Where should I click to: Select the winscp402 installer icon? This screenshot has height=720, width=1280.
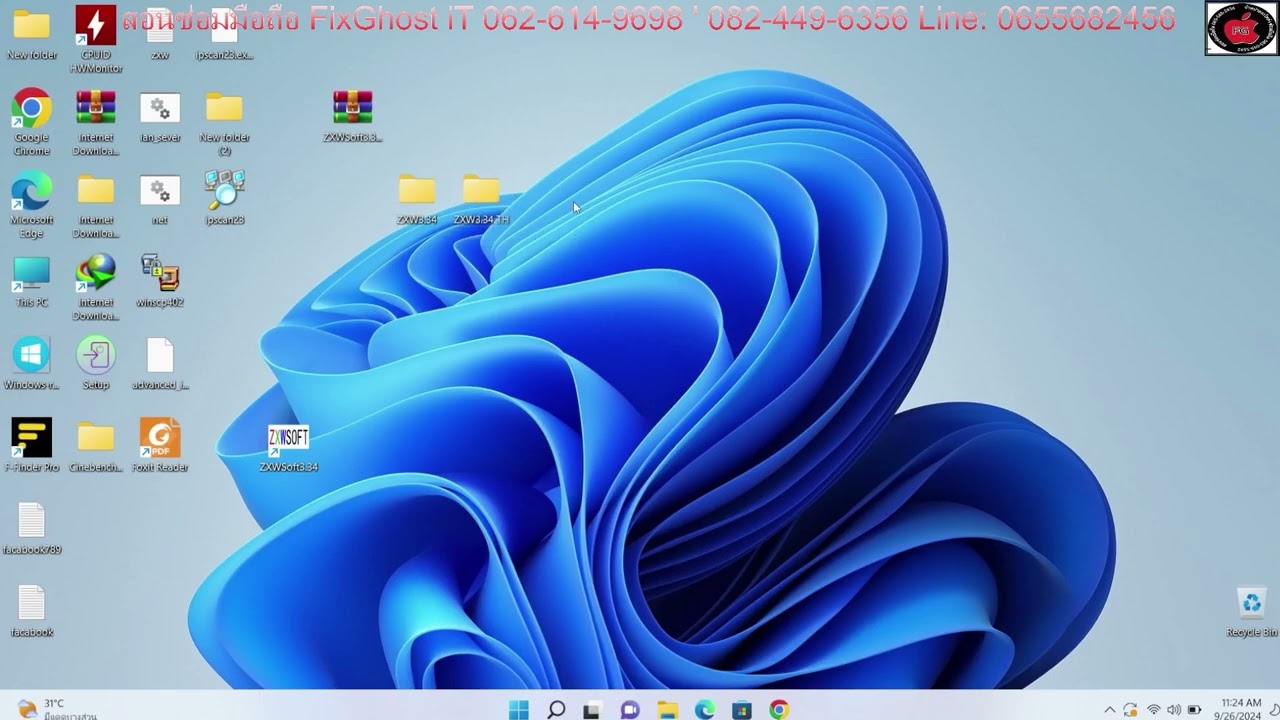[160, 280]
